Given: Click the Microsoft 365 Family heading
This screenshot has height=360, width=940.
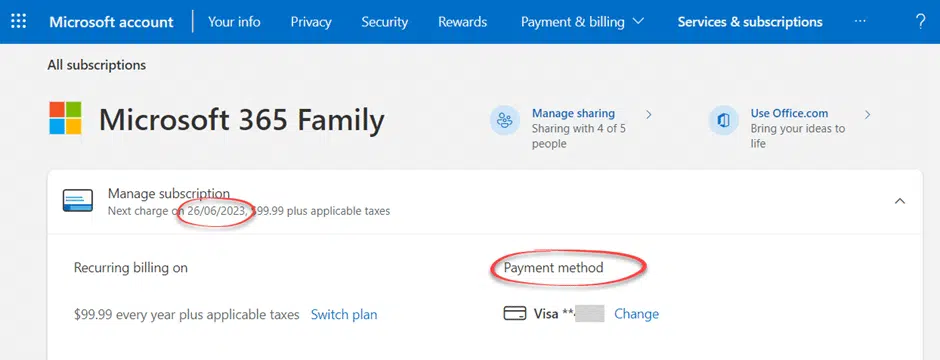Looking at the screenshot, I should point(242,120).
